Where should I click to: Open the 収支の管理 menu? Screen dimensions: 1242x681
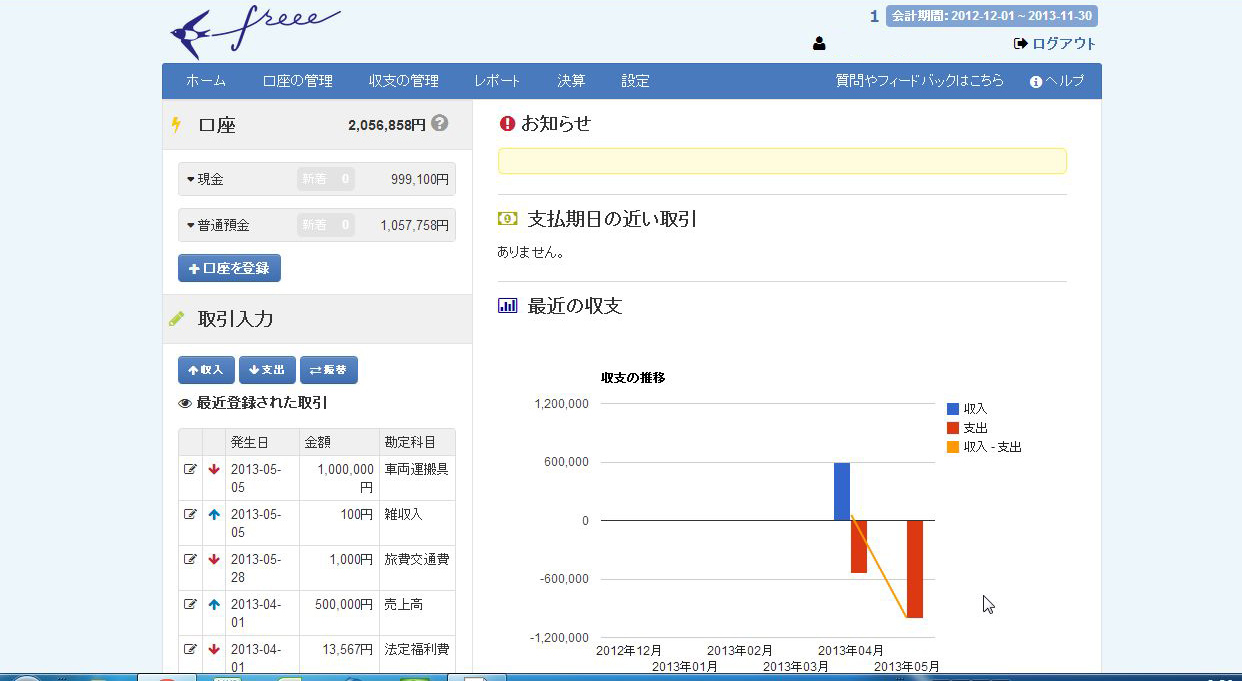click(404, 81)
